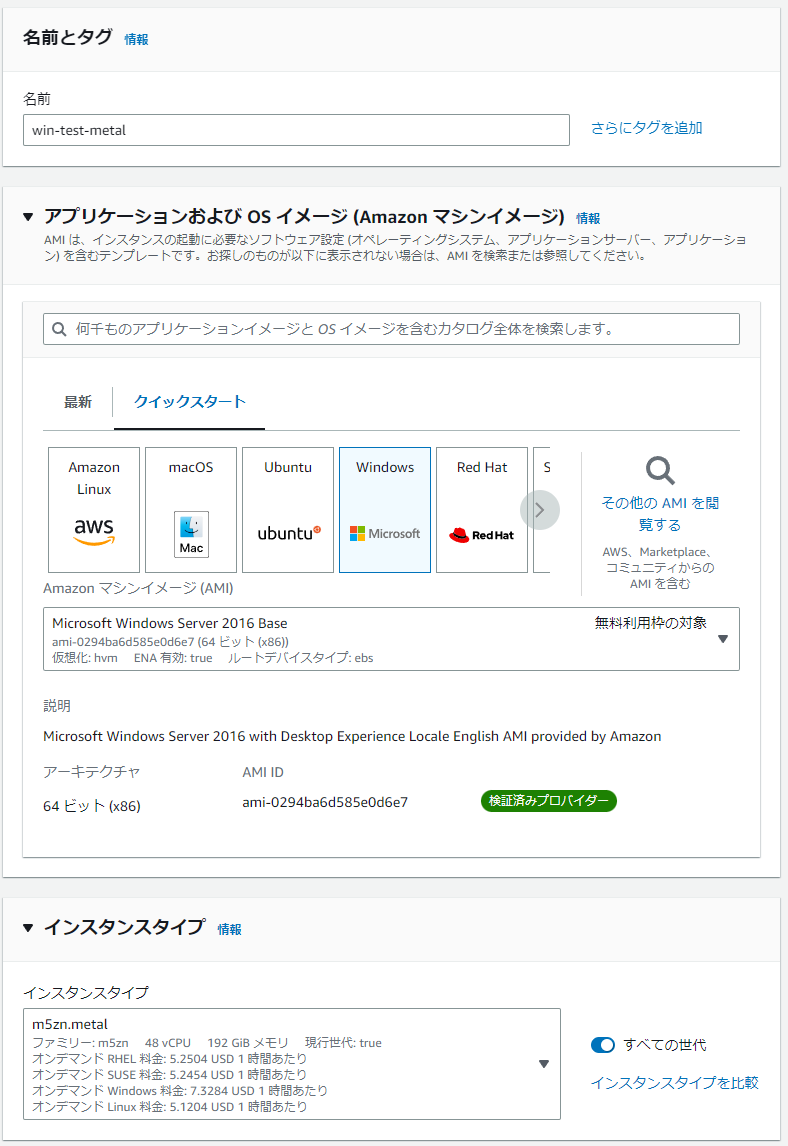Switch to the 最新 tab
The width and height of the screenshot is (788, 1146).
pyautogui.click(x=77, y=402)
